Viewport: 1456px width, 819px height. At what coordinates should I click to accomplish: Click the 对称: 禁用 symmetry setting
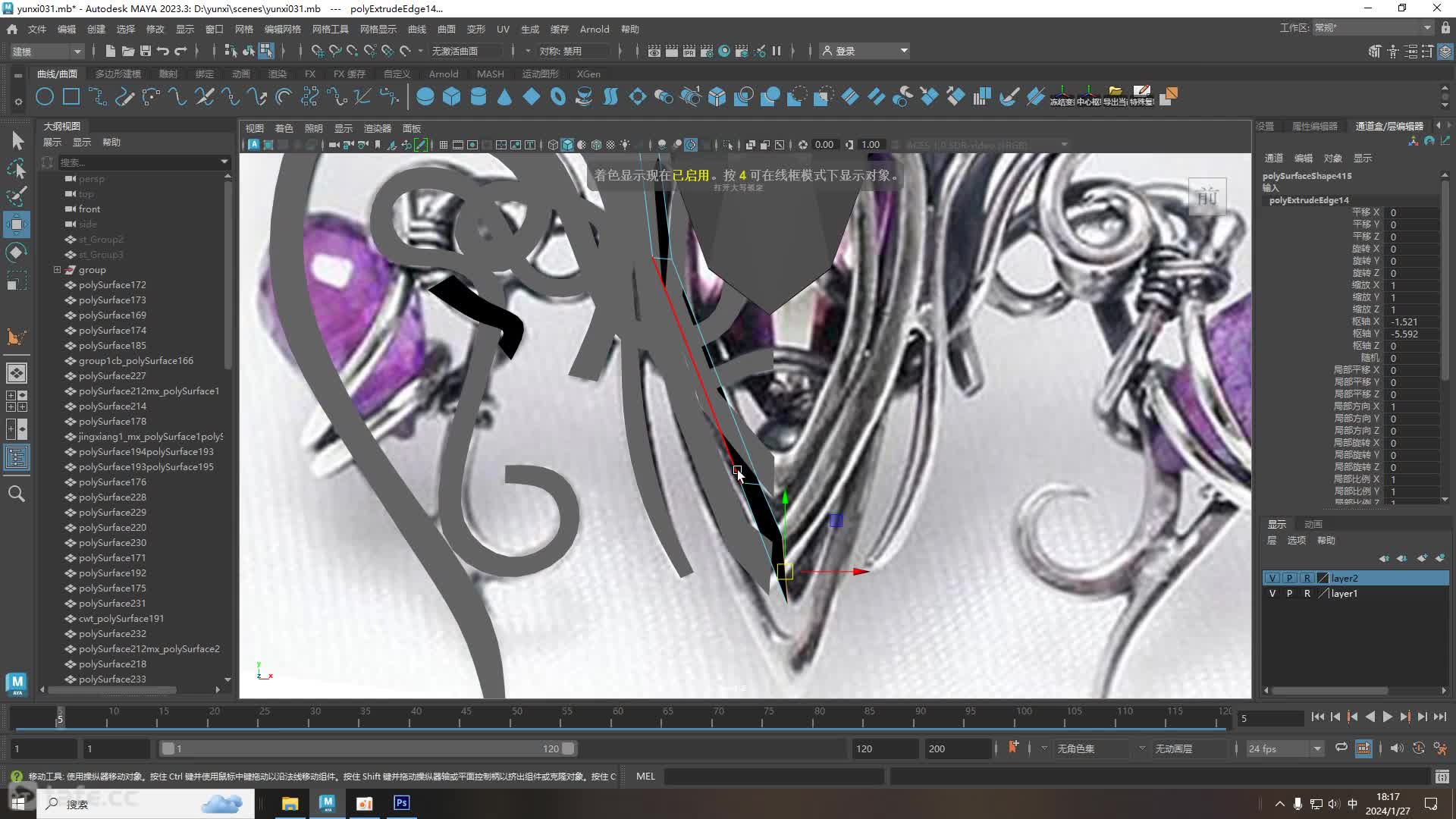[x=573, y=51]
